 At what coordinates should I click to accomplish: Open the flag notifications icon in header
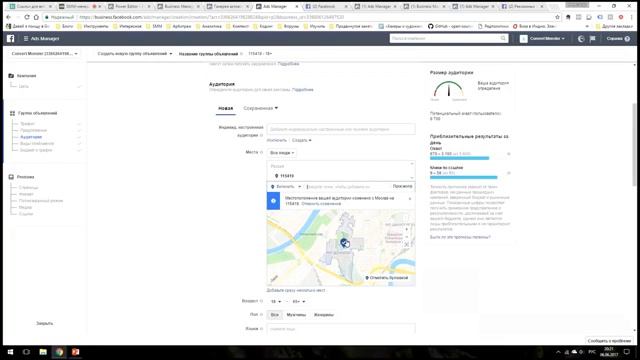click(593, 39)
